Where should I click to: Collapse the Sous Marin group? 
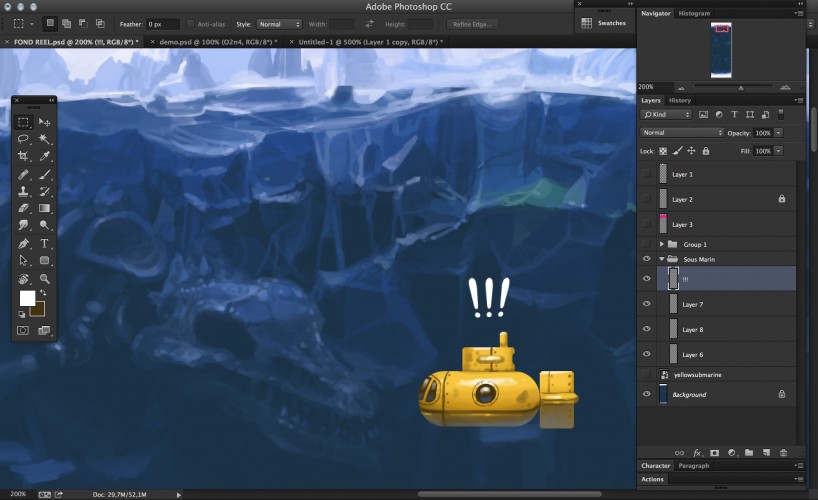pos(661,259)
